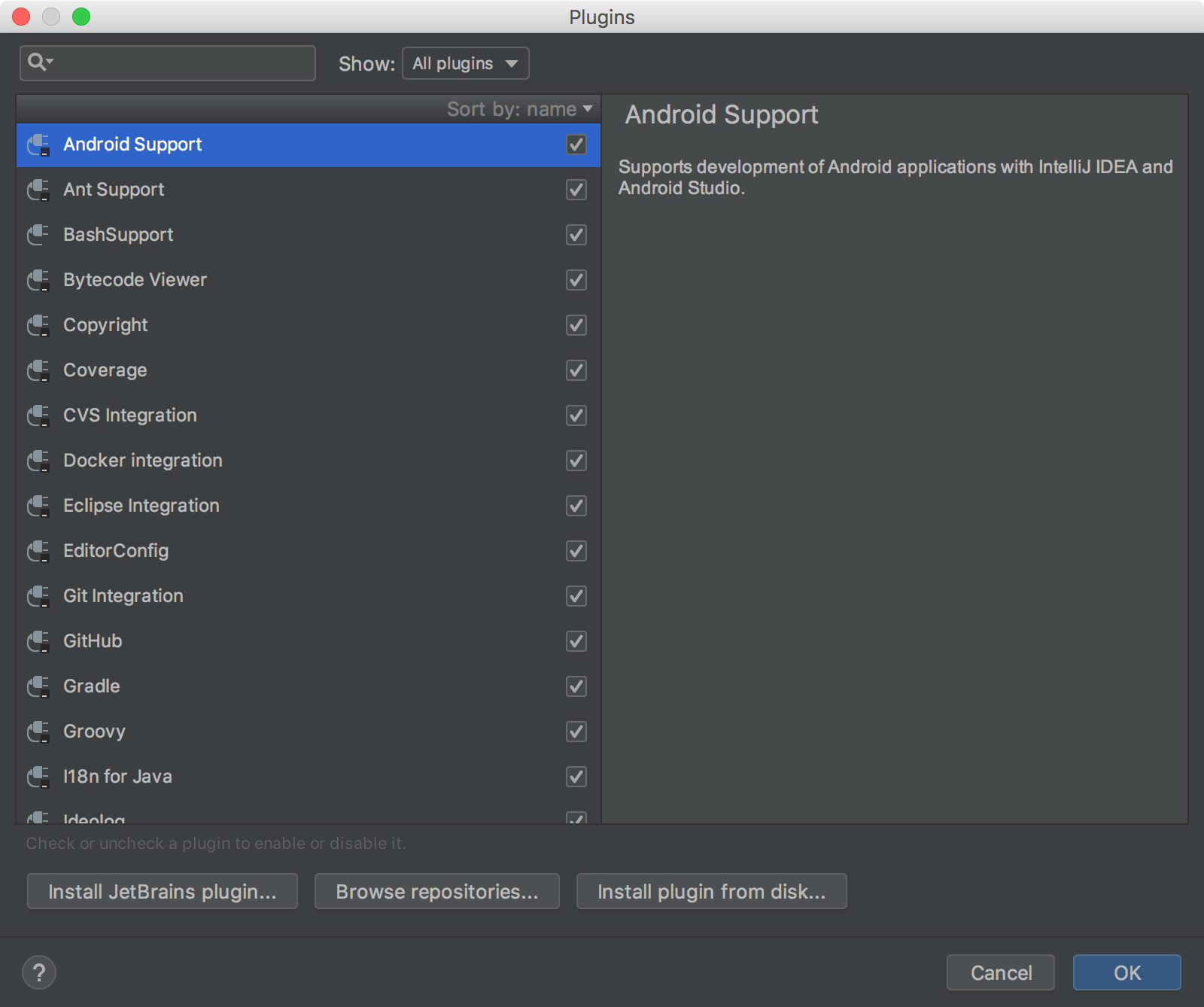Click the plugin icon beside Android Support
Image resolution: width=1204 pixels, height=1007 pixels.
click(x=38, y=145)
